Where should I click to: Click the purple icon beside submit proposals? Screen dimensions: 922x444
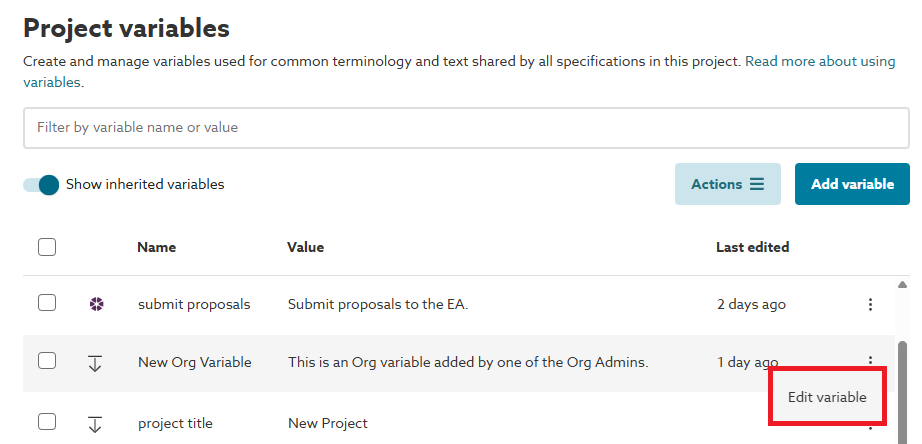95,304
